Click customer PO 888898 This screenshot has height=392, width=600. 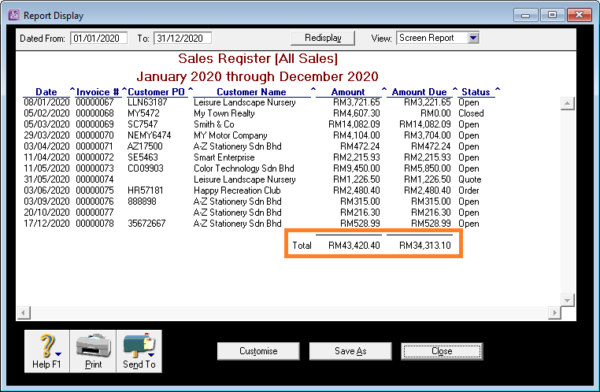pyautogui.click(x=142, y=201)
